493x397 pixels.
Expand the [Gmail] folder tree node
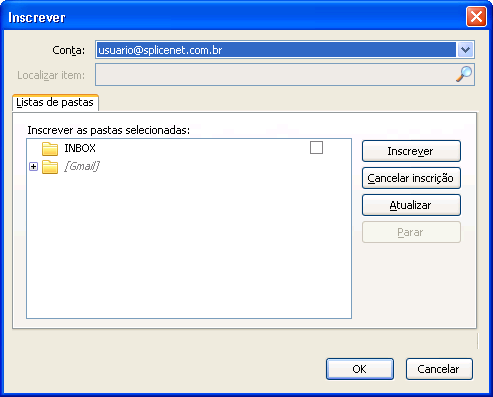[33, 166]
